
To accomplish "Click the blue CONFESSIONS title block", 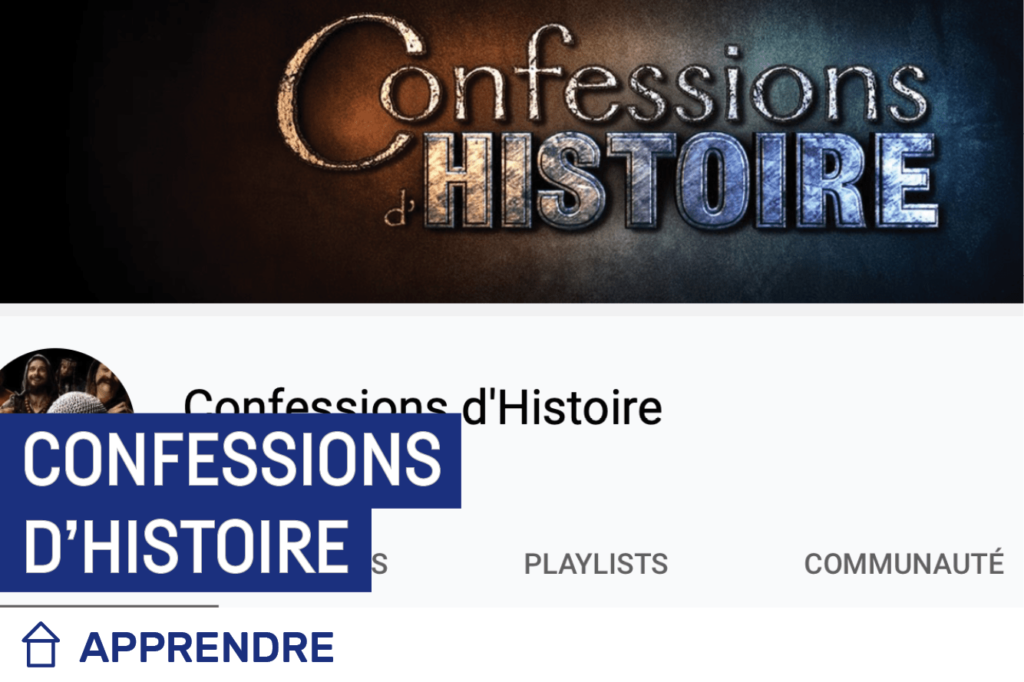I will [x=231, y=461].
